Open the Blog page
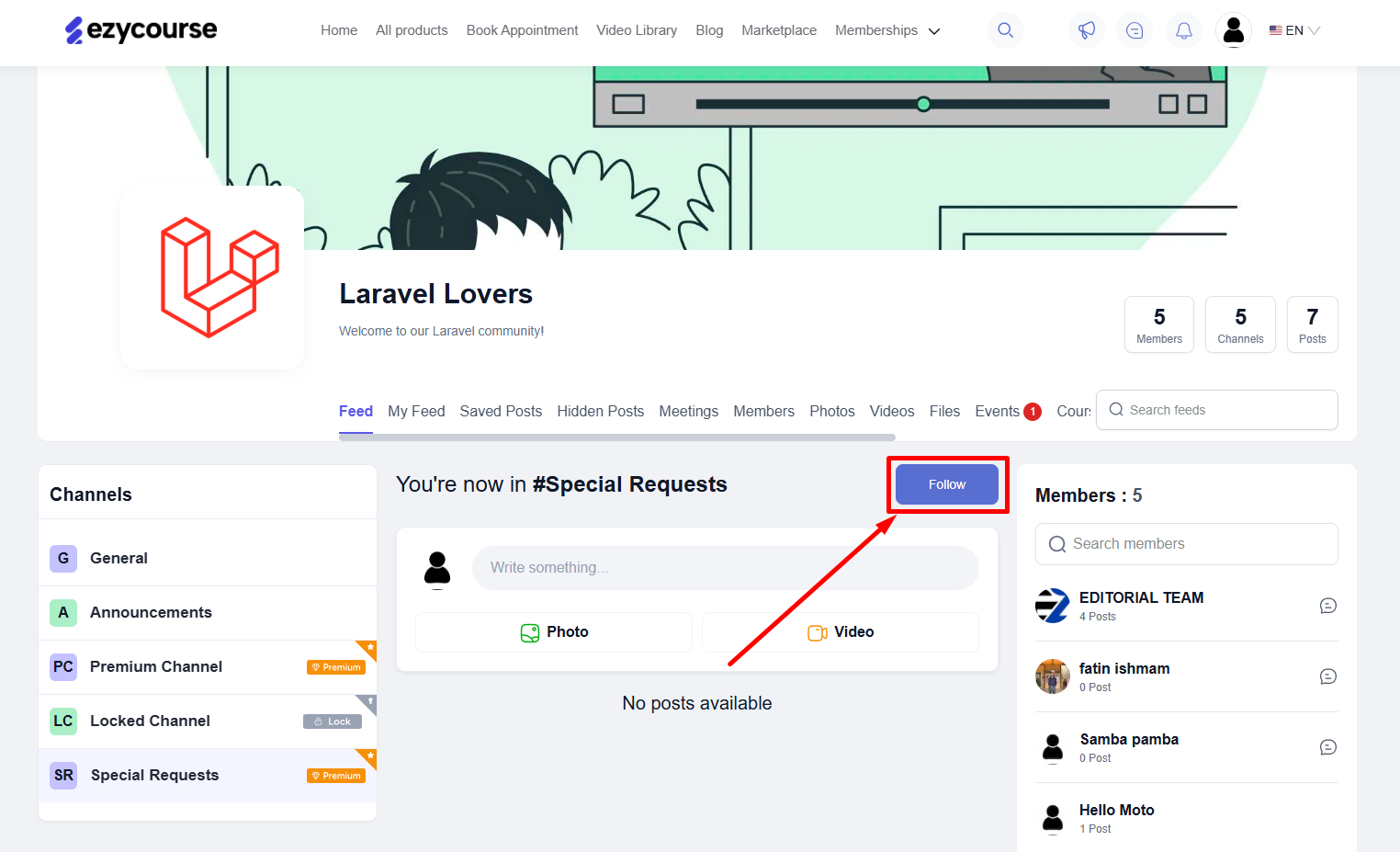Screen dimensions: 1400x852 (x=709, y=30)
